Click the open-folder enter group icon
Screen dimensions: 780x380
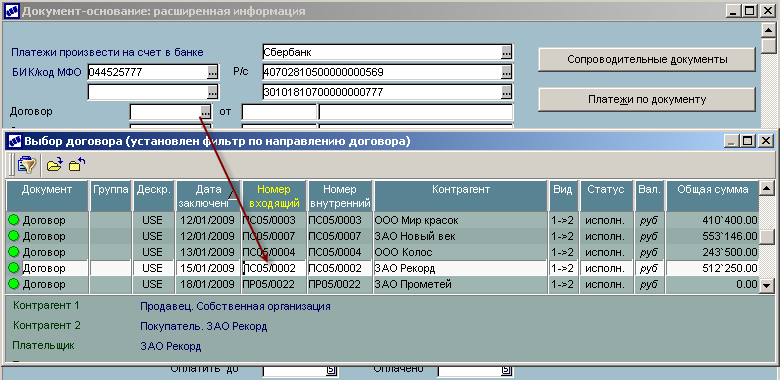[54, 164]
